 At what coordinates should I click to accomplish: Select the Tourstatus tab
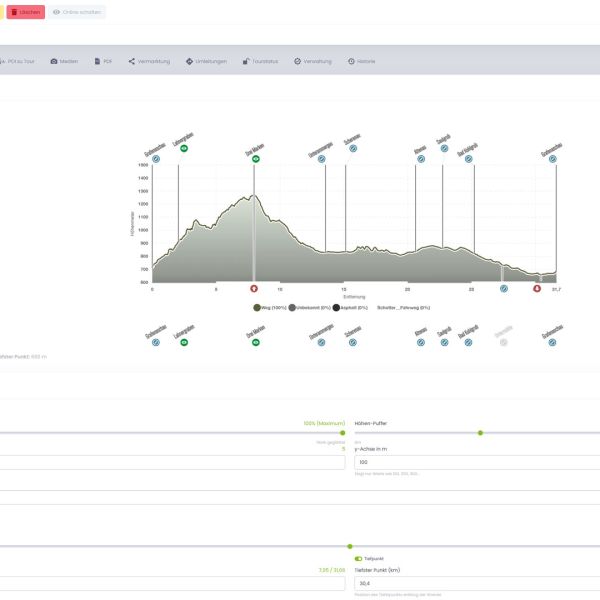point(260,61)
